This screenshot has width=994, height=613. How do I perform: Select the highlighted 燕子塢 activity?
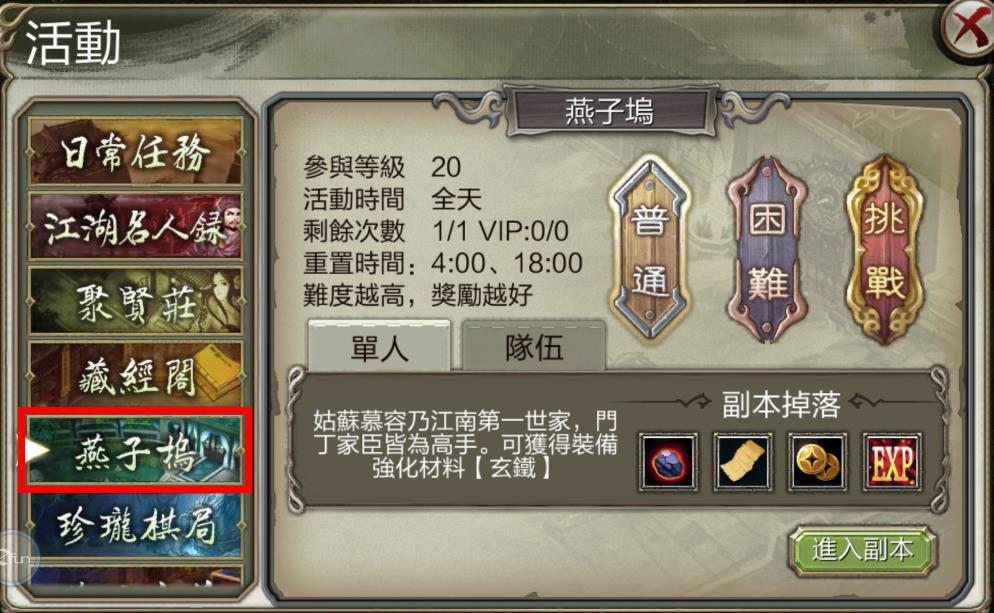coord(135,451)
